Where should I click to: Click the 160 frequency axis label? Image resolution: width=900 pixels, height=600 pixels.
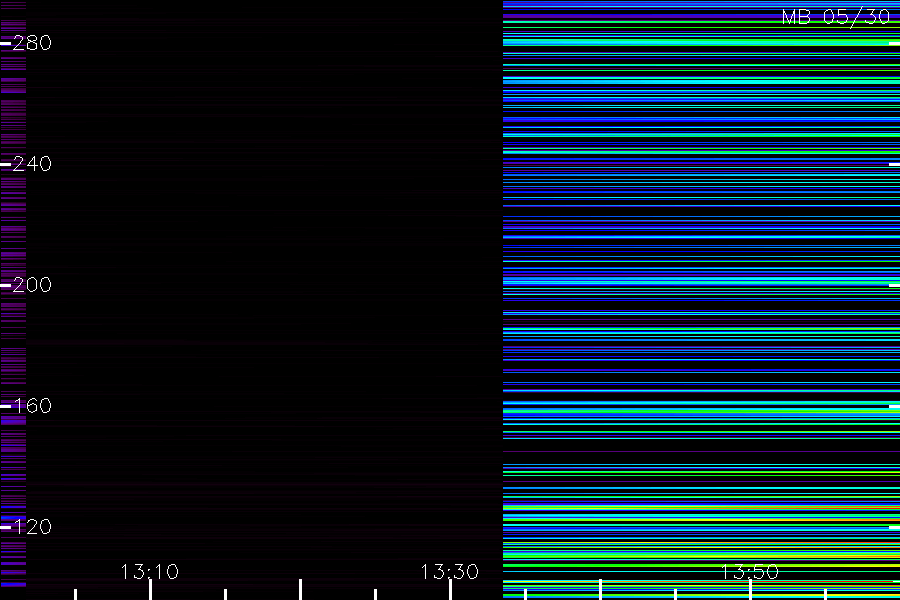click(x=32, y=406)
